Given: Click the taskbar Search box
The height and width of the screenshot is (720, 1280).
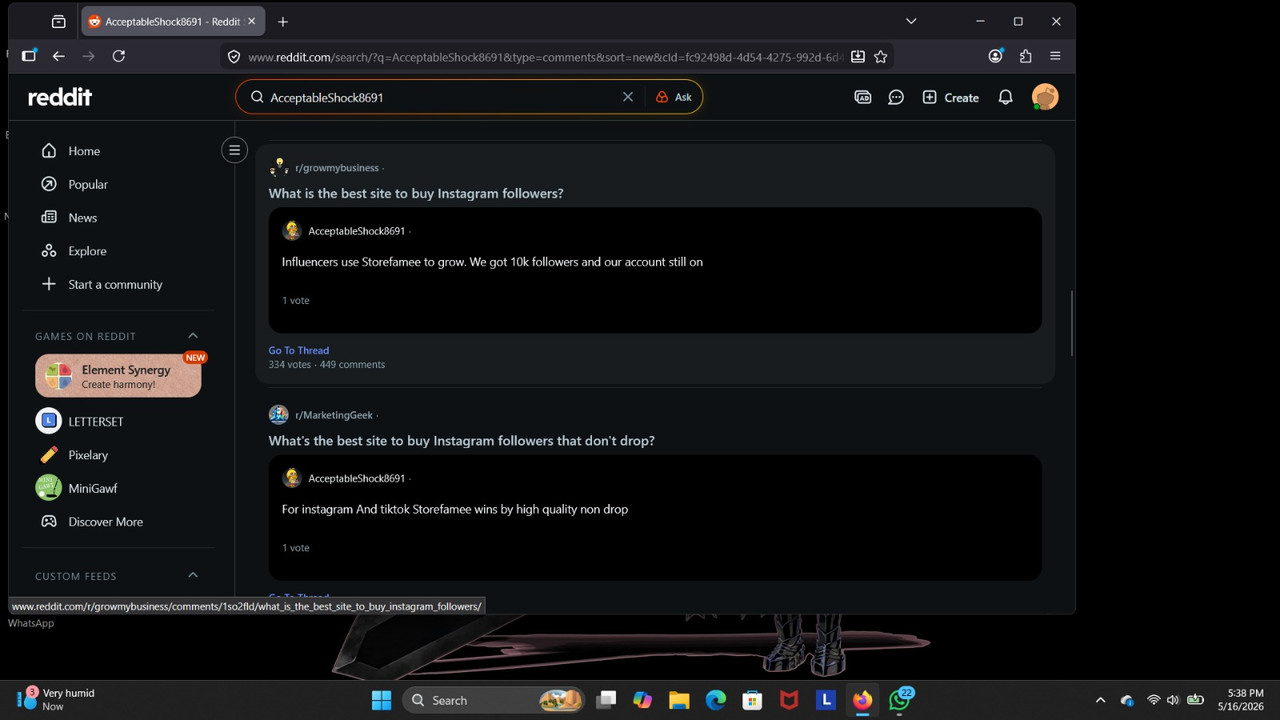Looking at the screenshot, I should tap(494, 700).
